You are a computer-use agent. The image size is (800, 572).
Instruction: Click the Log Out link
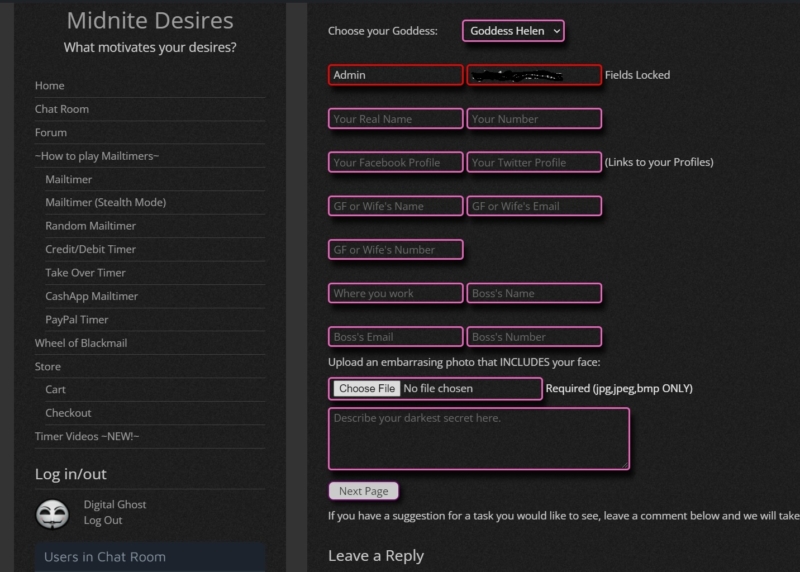[x=103, y=521]
